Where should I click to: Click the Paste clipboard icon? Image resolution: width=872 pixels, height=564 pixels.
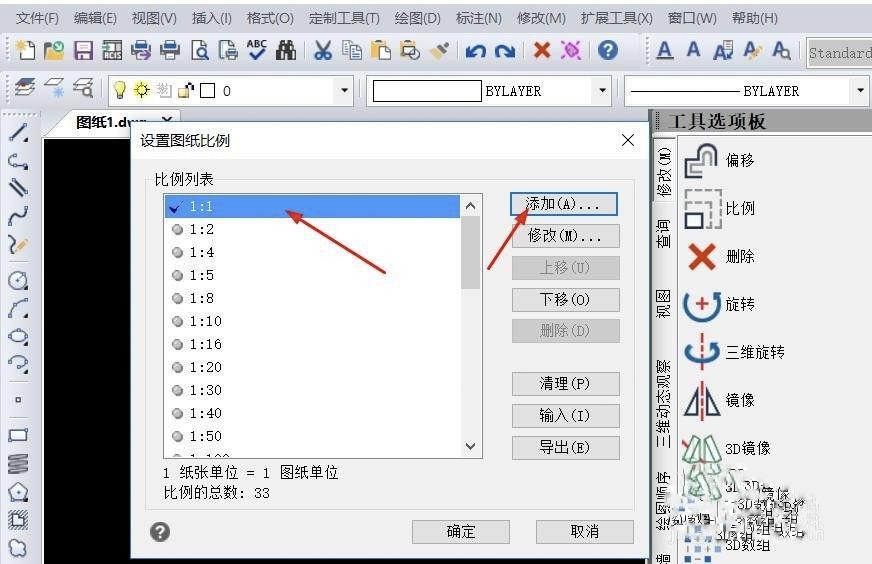coord(381,51)
